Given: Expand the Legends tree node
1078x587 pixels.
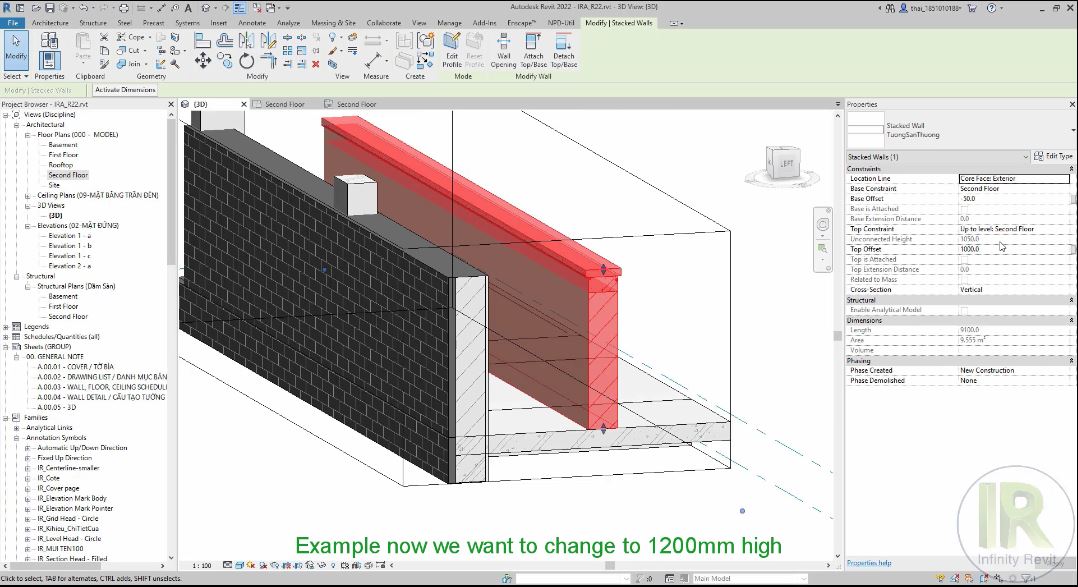Looking at the screenshot, I should [6, 327].
